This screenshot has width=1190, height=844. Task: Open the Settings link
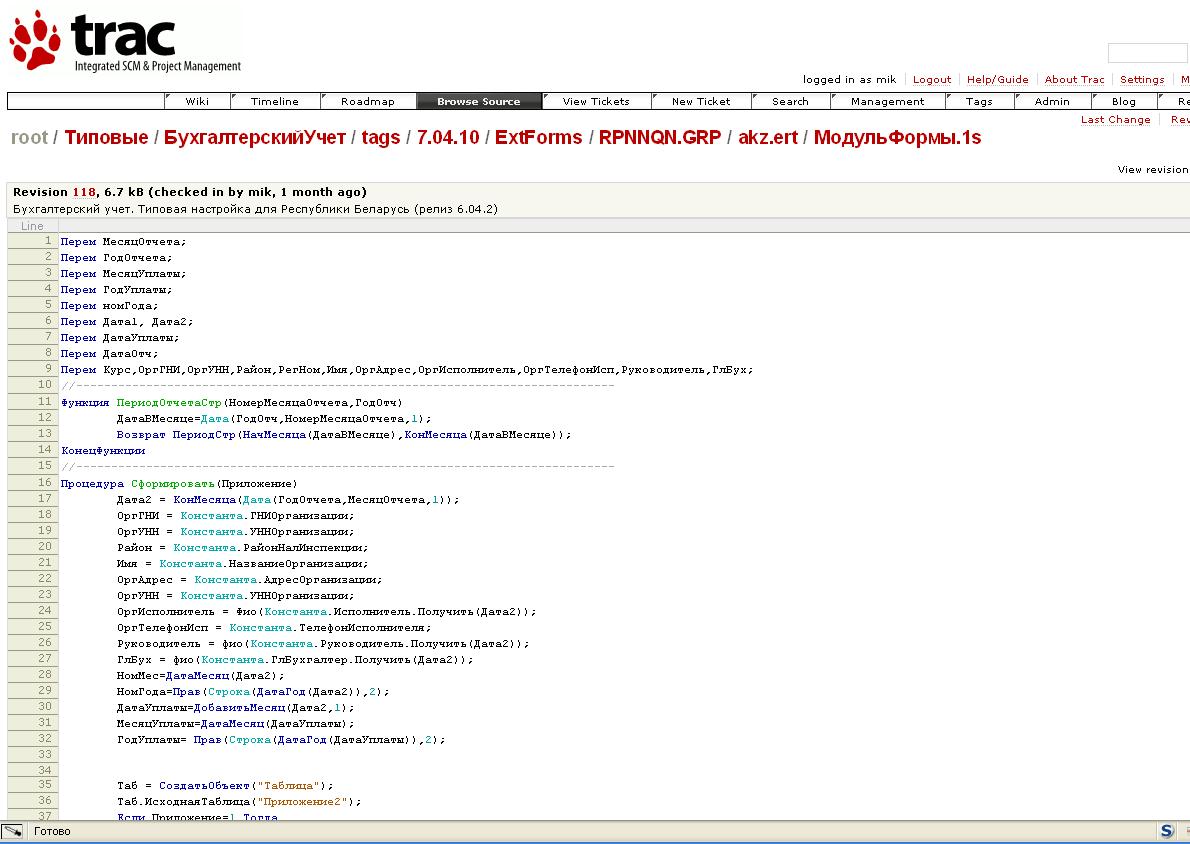(1142, 79)
